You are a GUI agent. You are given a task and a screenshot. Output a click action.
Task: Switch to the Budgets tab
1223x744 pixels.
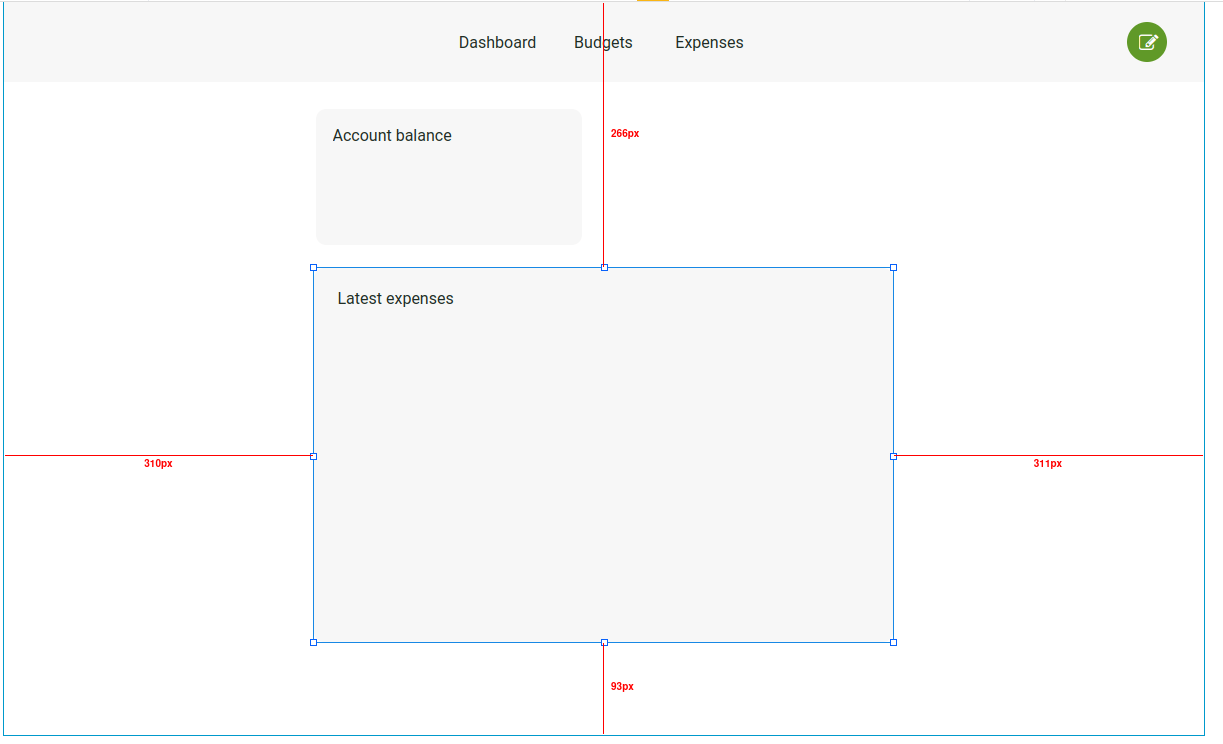[603, 42]
